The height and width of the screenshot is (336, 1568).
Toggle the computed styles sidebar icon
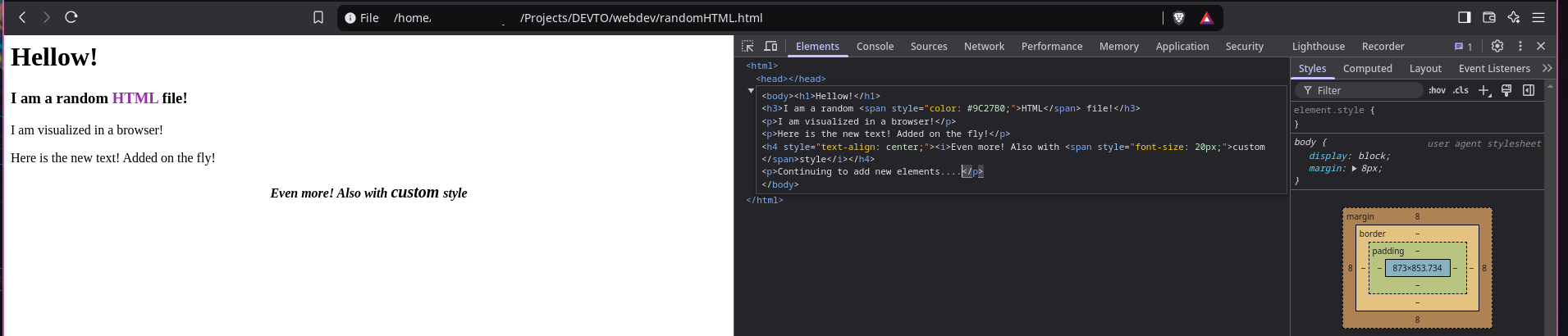pyautogui.click(x=1529, y=91)
